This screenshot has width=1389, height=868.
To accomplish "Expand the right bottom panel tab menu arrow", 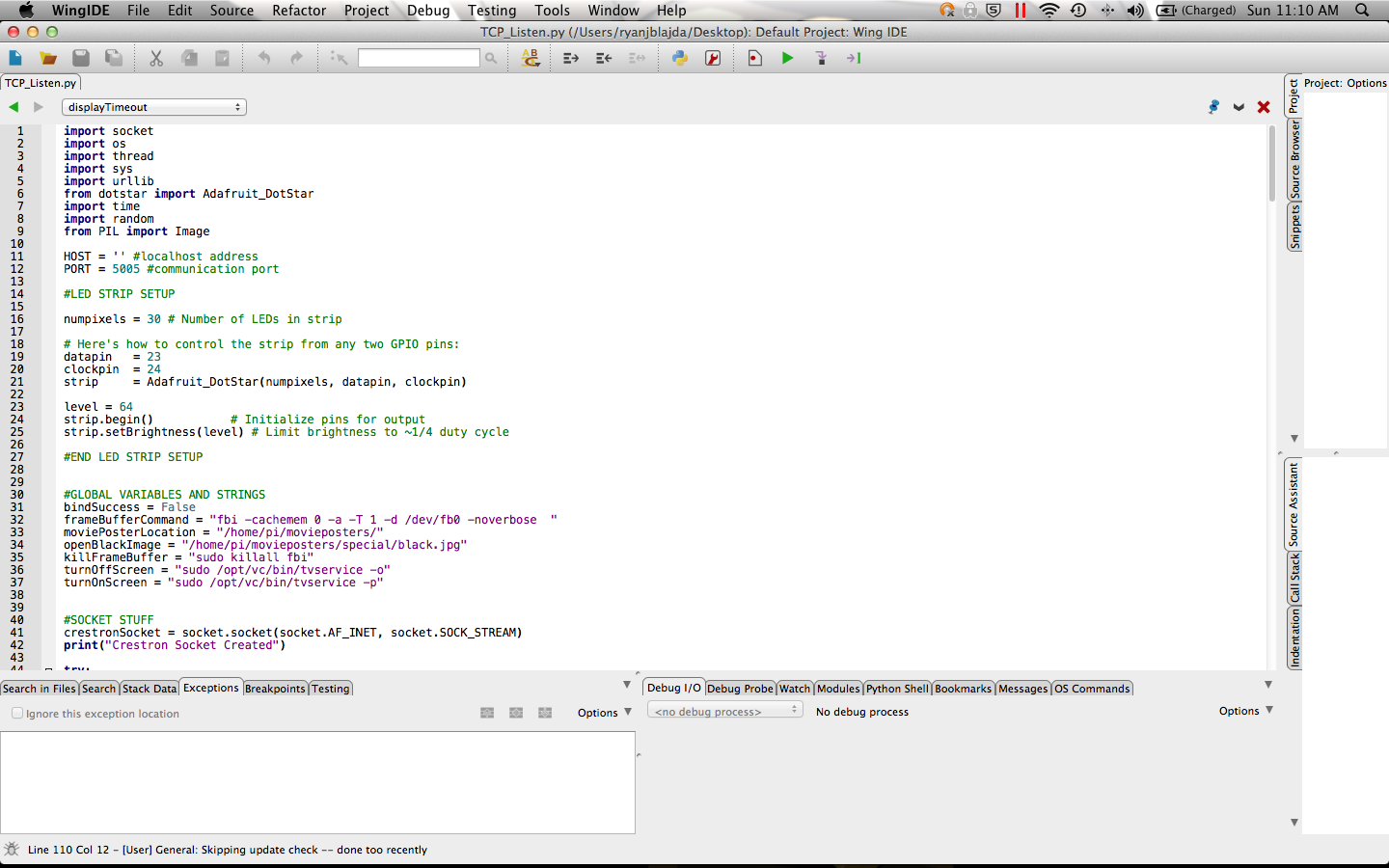I will pos(1268,685).
